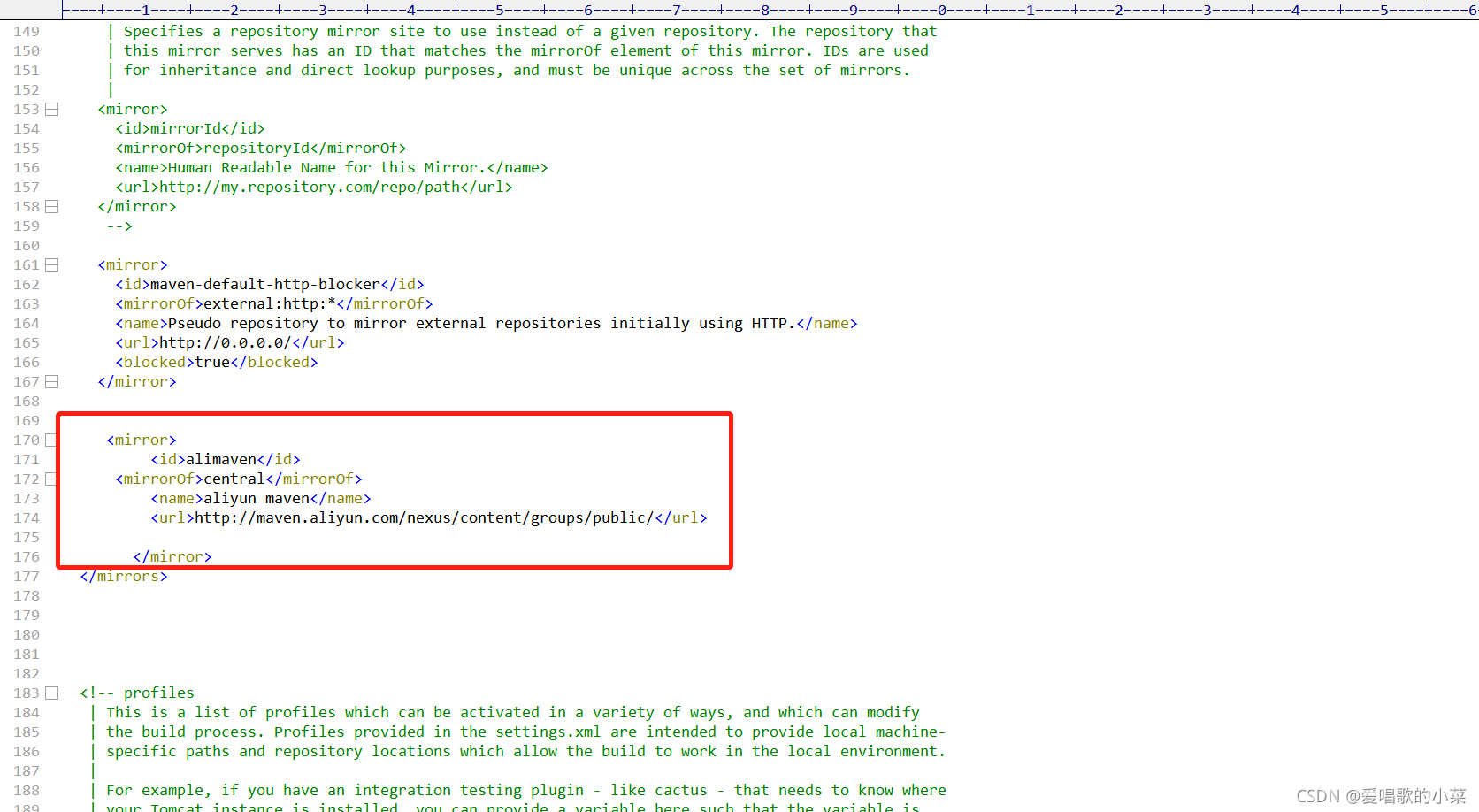Click the 'the build process. Profiles provided' line
1479x812 pixels.
tap(526, 732)
